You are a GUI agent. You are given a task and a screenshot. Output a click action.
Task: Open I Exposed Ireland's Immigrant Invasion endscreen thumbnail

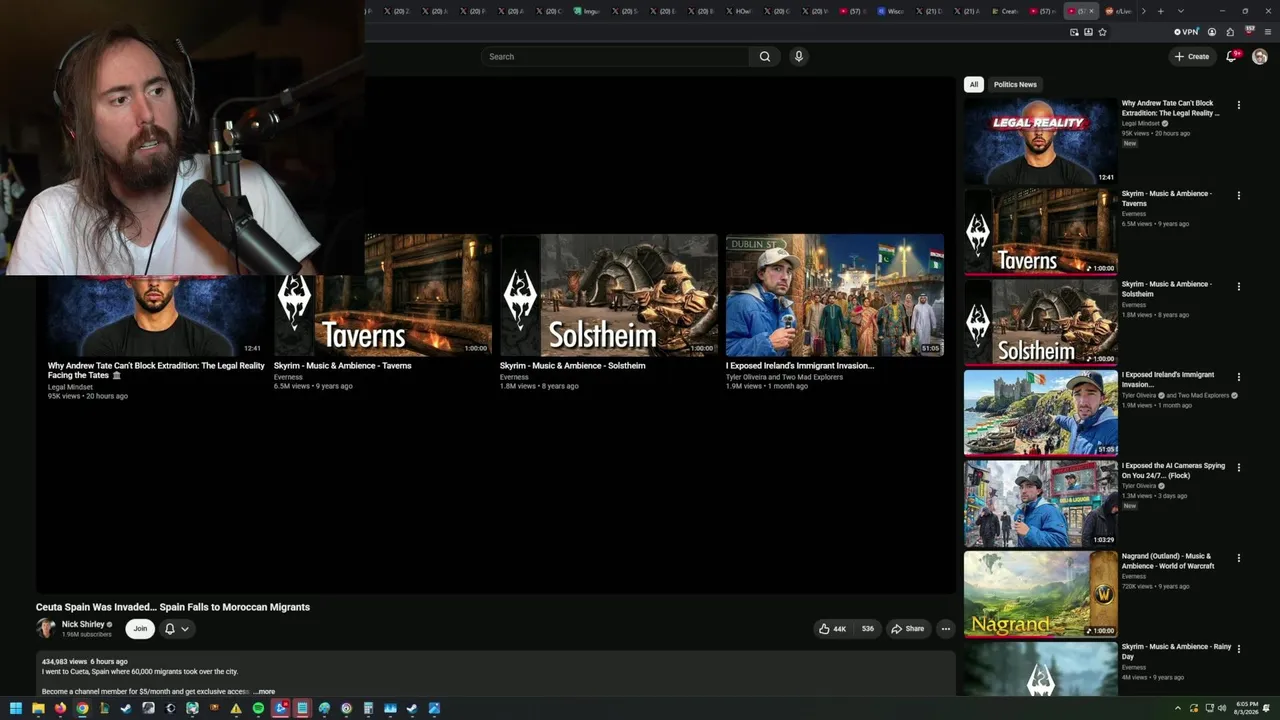point(835,295)
